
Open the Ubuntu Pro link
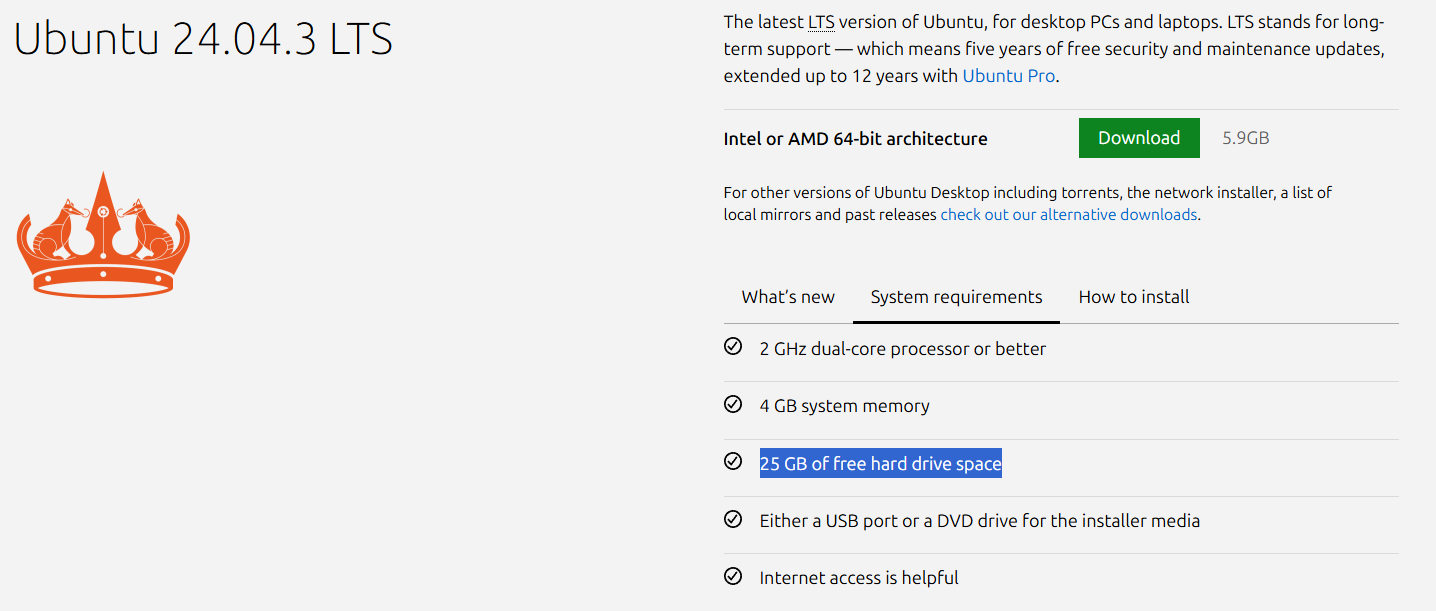point(1008,76)
